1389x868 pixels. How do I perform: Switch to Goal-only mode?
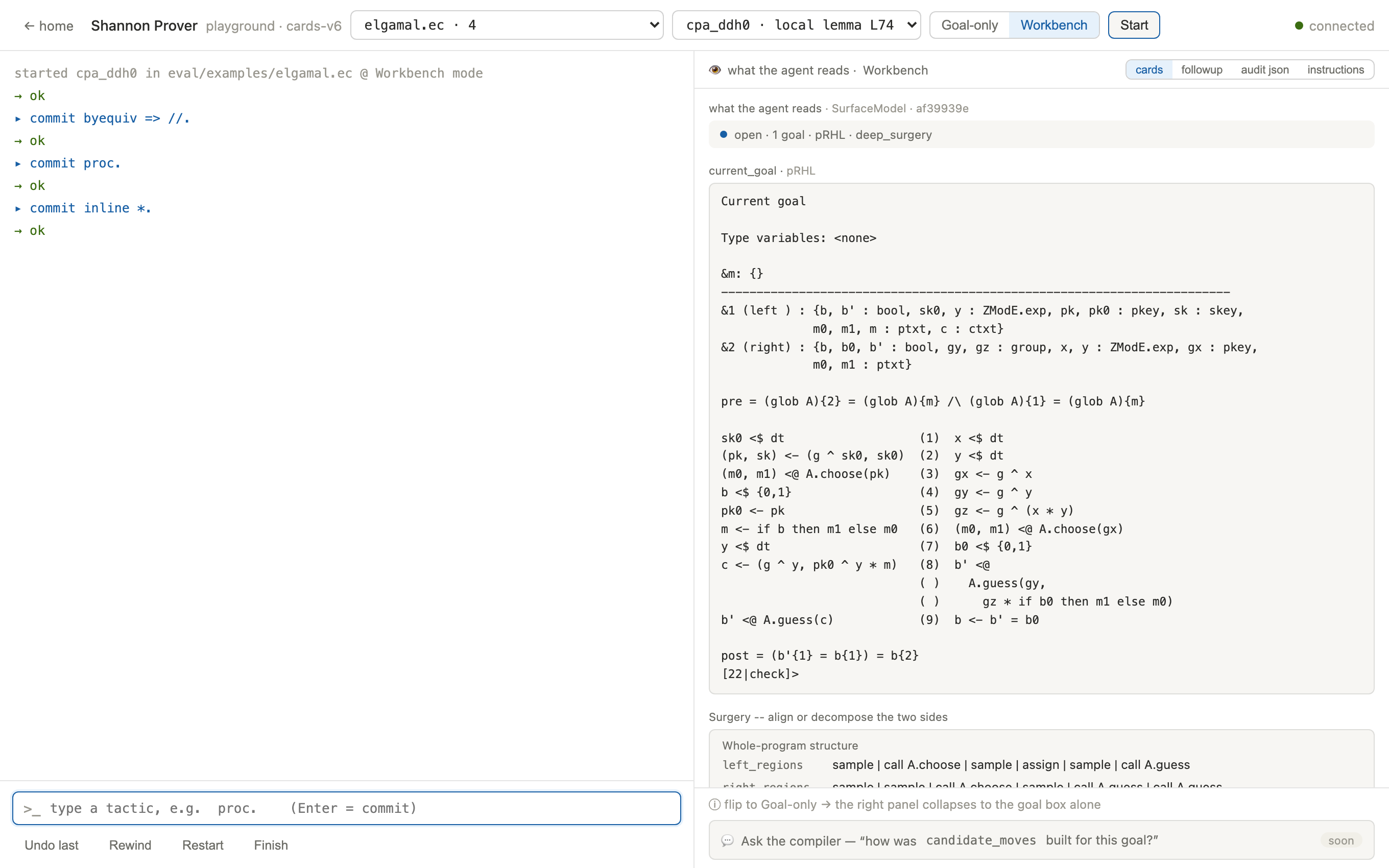click(x=969, y=25)
